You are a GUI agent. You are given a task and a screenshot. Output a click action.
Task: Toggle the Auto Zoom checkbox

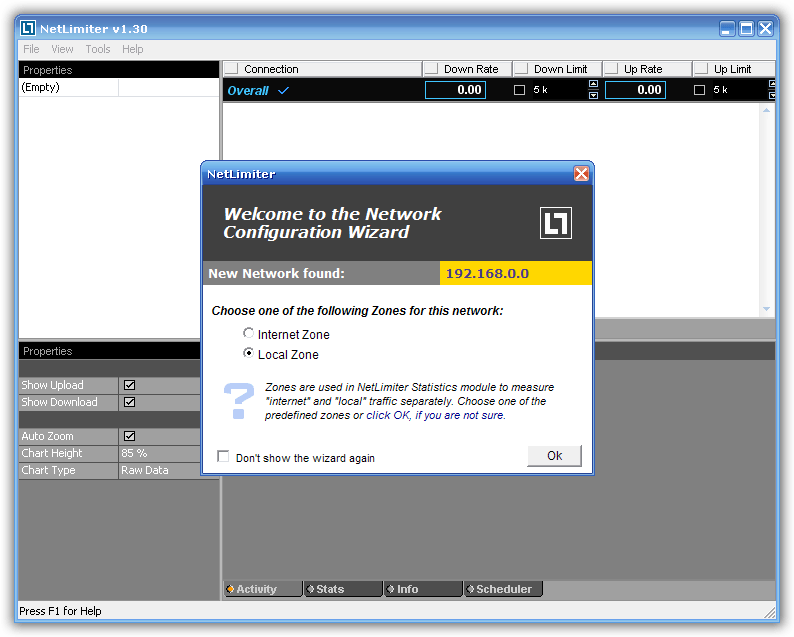(x=130, y=436)
